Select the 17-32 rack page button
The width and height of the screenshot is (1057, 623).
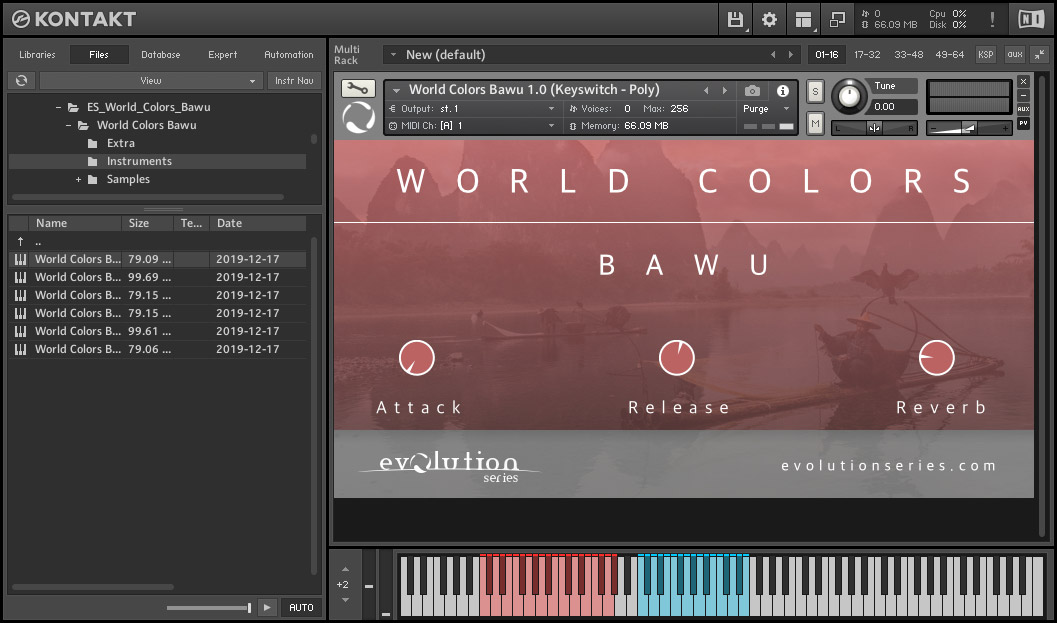tap(867, 55)
